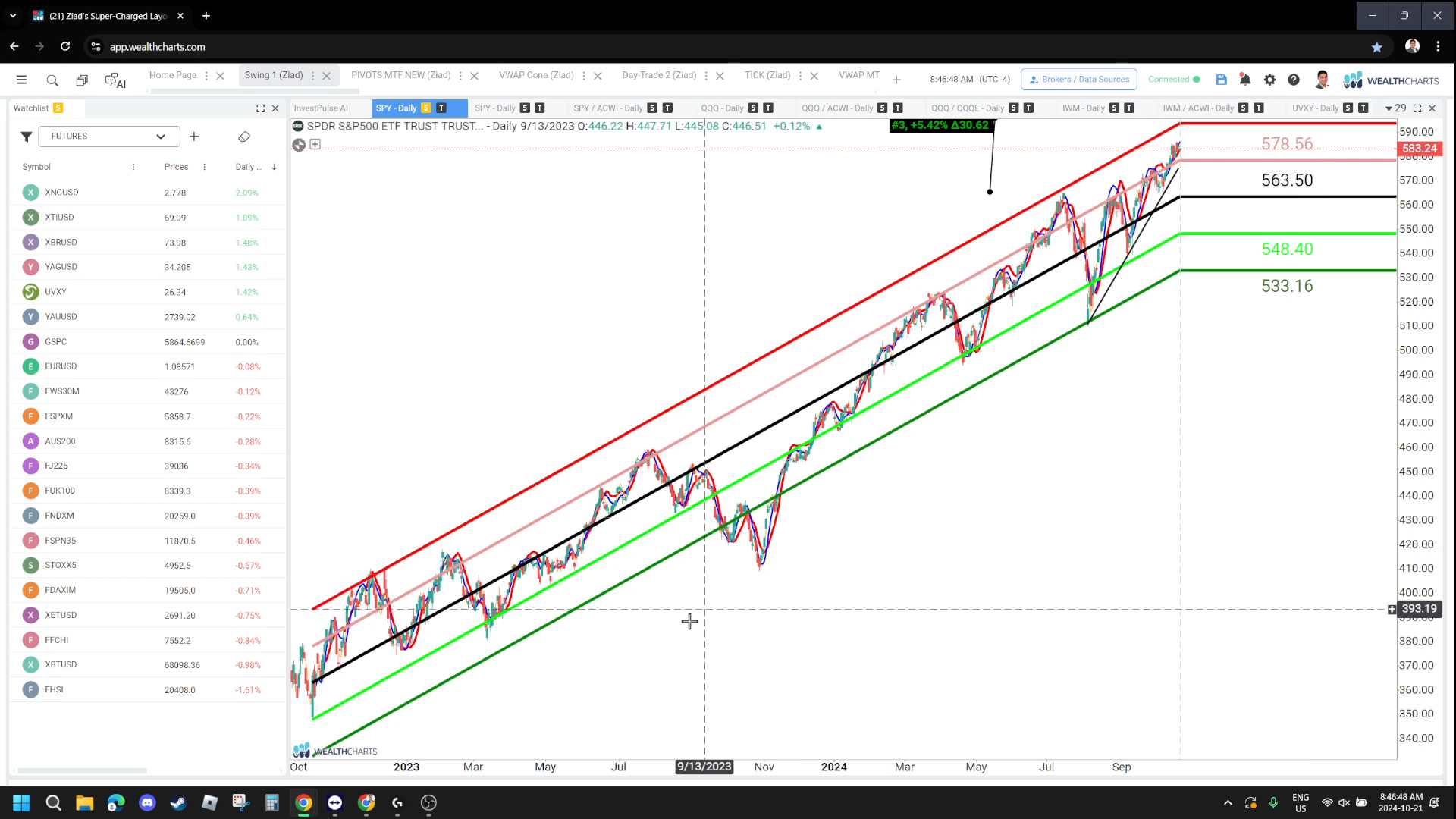Toggle S badge on SPY / ACWI - Daily tab
Screen dimensions: 1456x819
coord(652,108)
